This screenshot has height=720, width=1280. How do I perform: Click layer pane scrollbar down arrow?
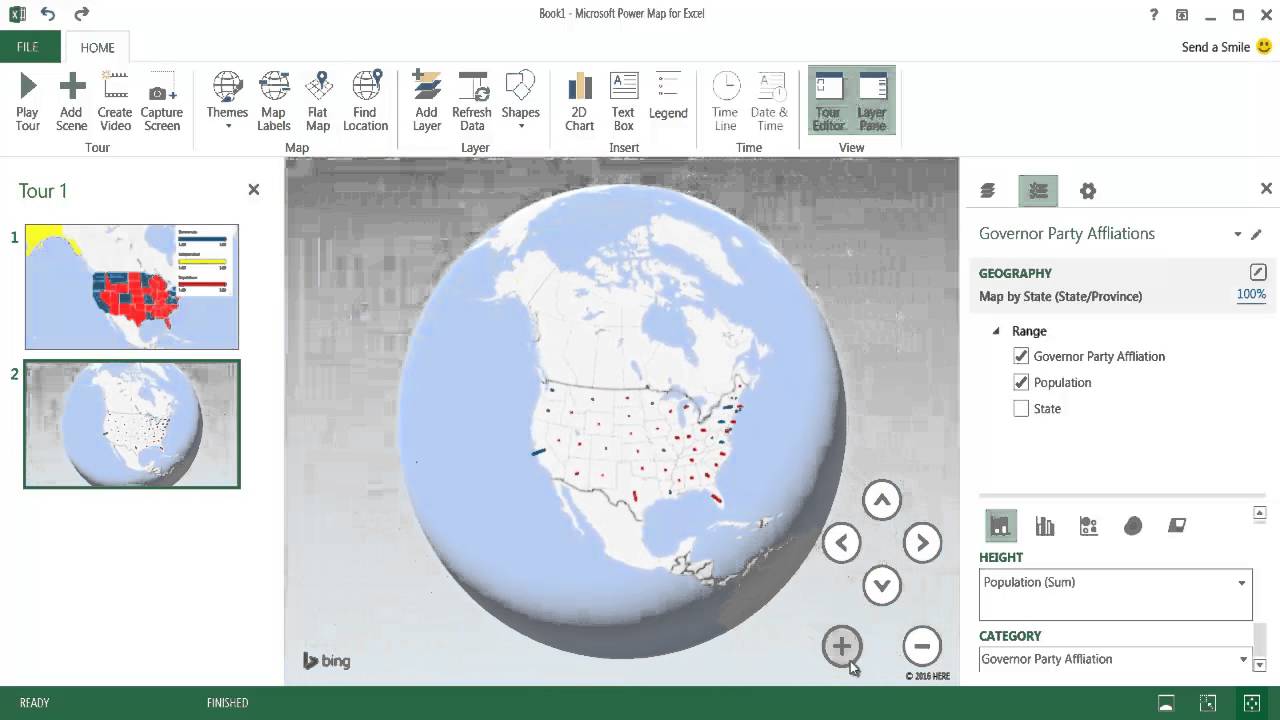coord(1260,665)
